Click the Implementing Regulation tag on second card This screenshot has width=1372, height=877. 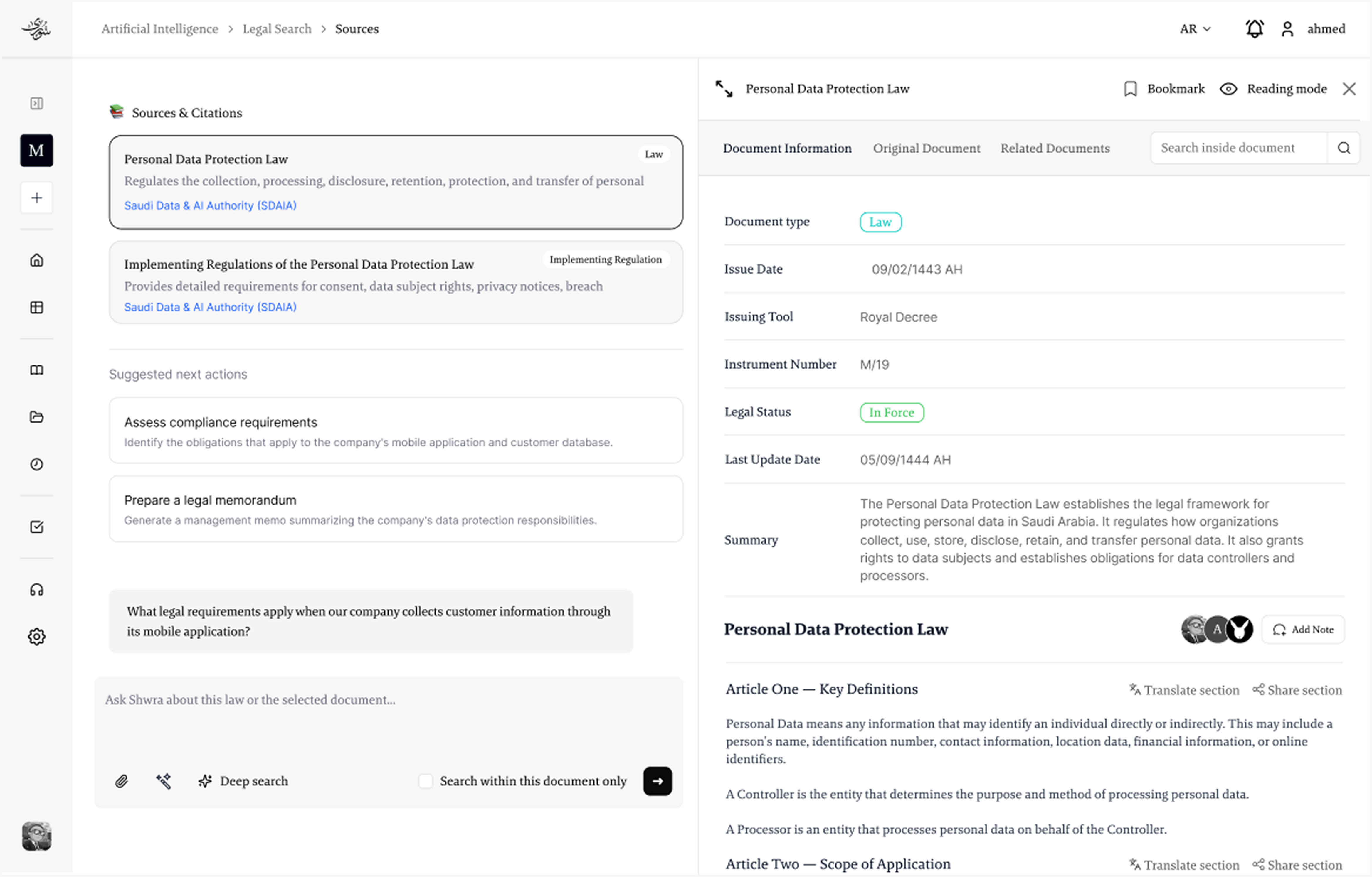coord(606,260)
